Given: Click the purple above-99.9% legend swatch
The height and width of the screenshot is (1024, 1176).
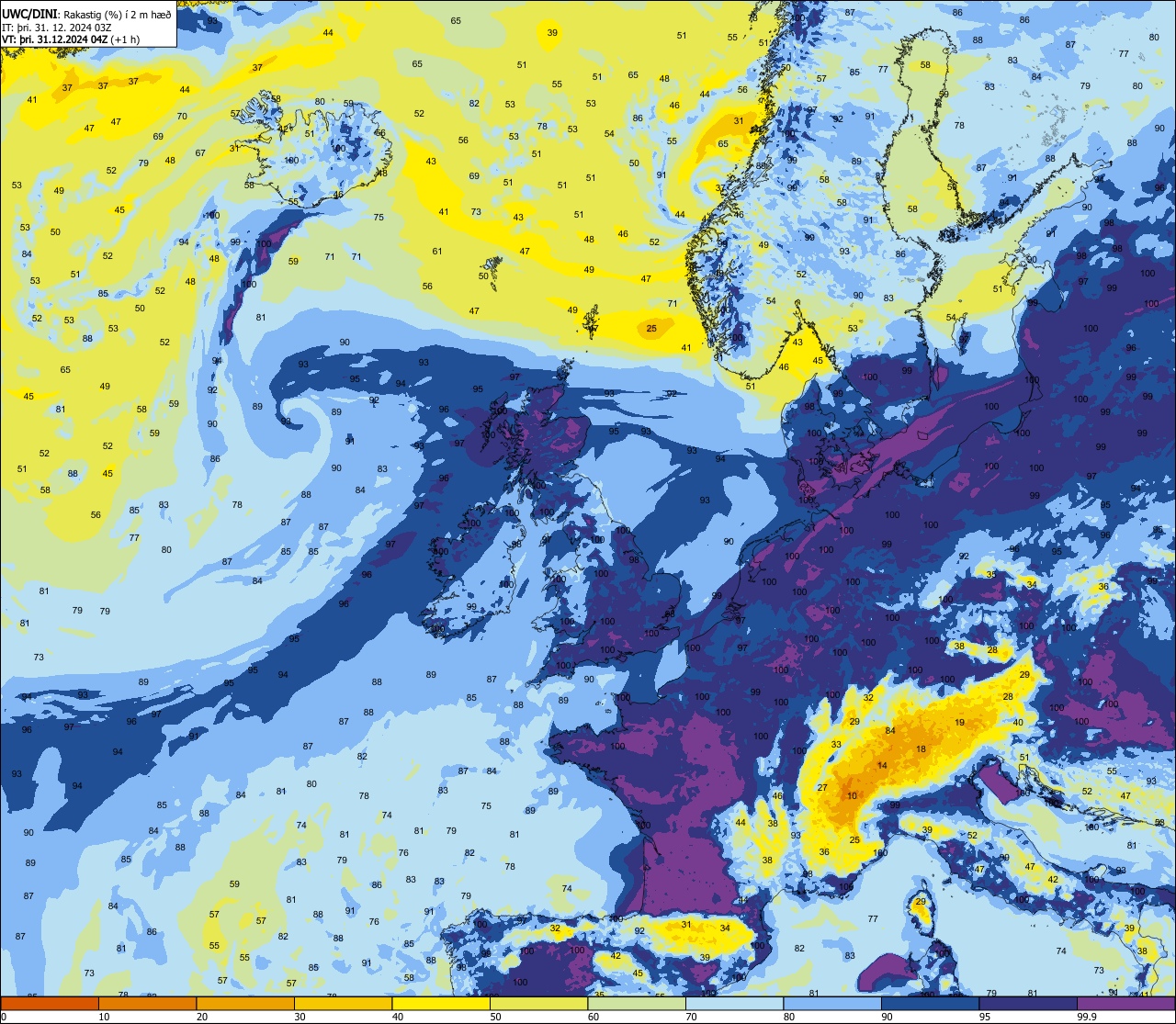Looking at the screenshot, I should pyautogui.click(x=1125, y=1004).
